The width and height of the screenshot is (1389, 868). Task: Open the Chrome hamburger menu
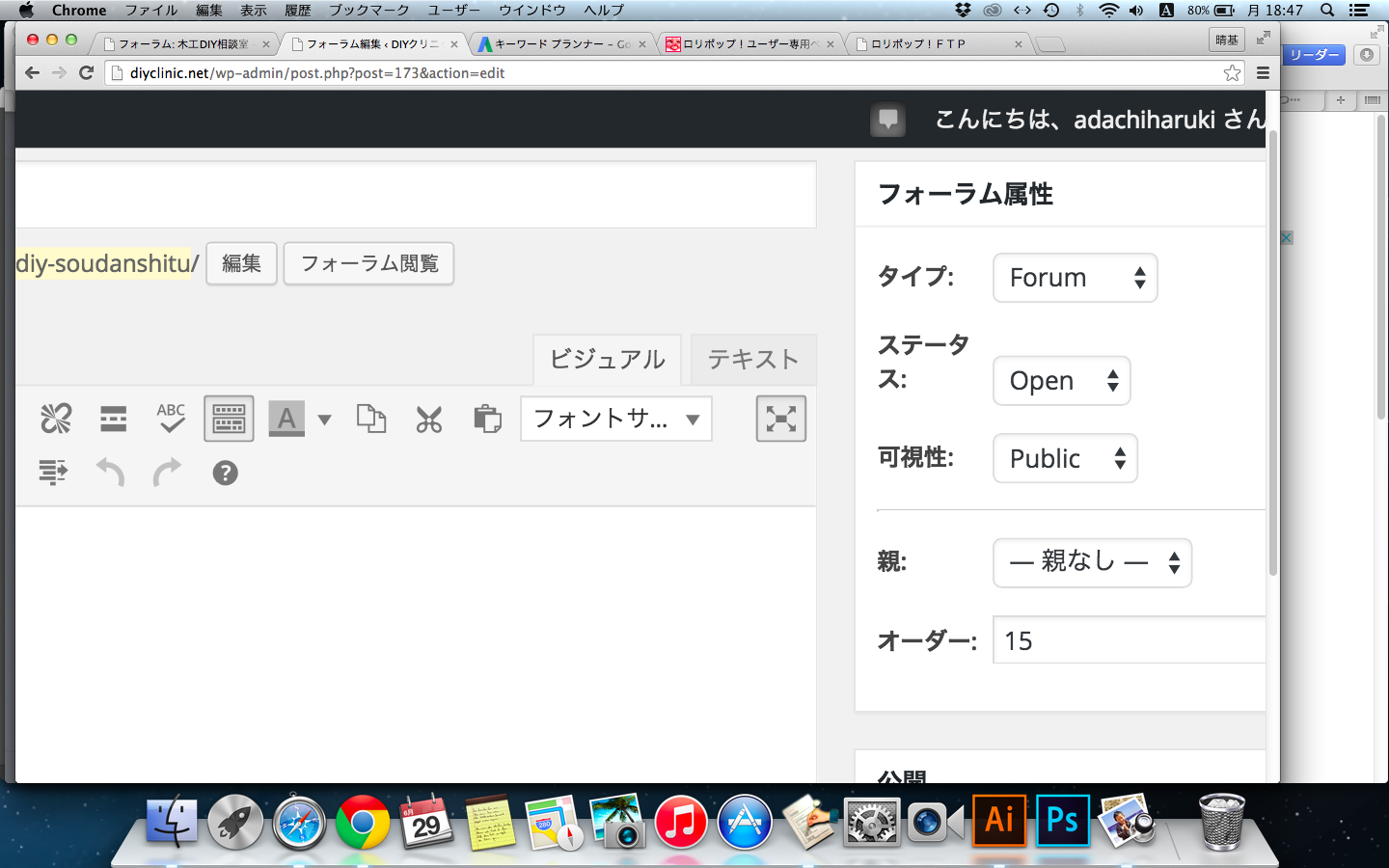(1263, 72)
